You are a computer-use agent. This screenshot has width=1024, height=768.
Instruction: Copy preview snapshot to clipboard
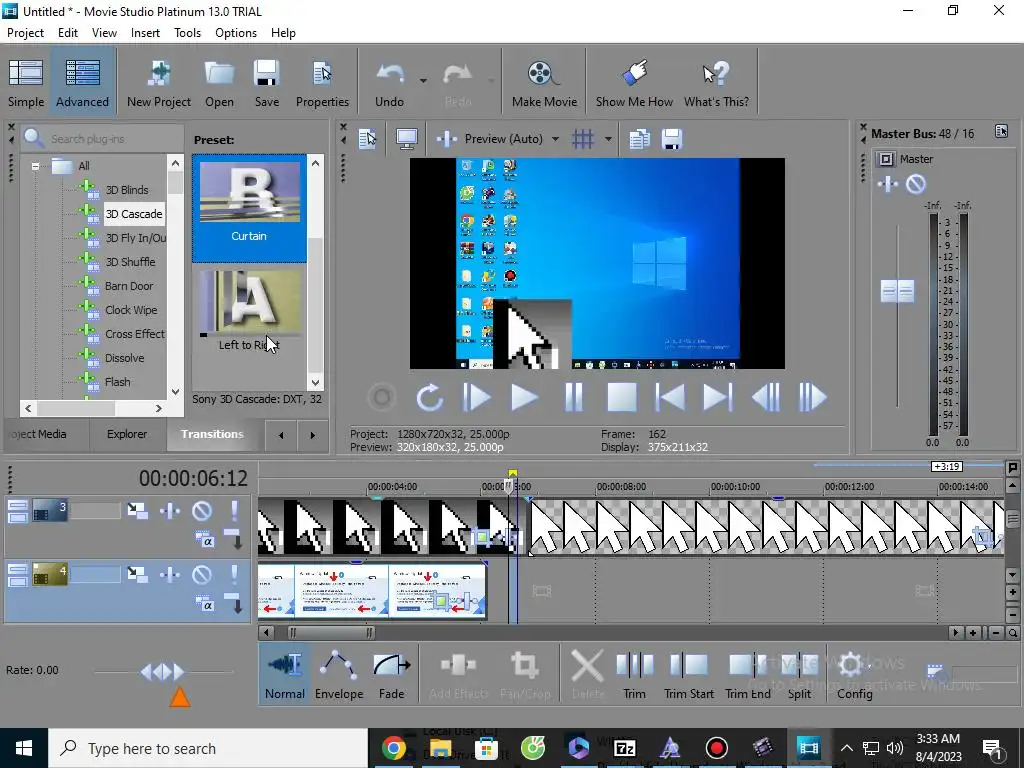tap(639, 139)
